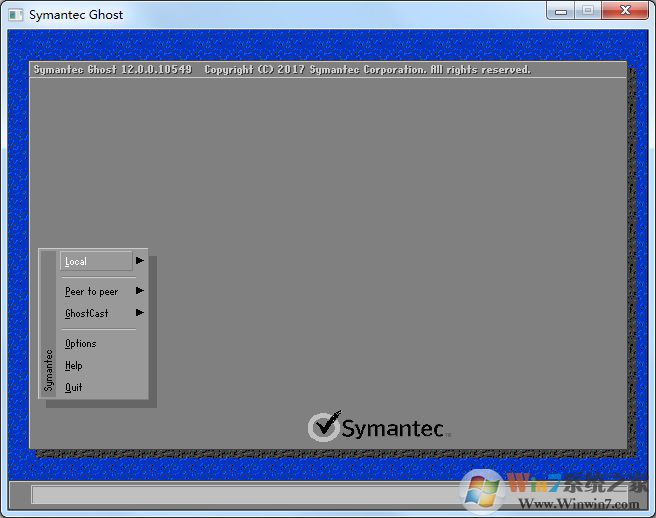Open the Options menu entry

[x=80, y=344]
